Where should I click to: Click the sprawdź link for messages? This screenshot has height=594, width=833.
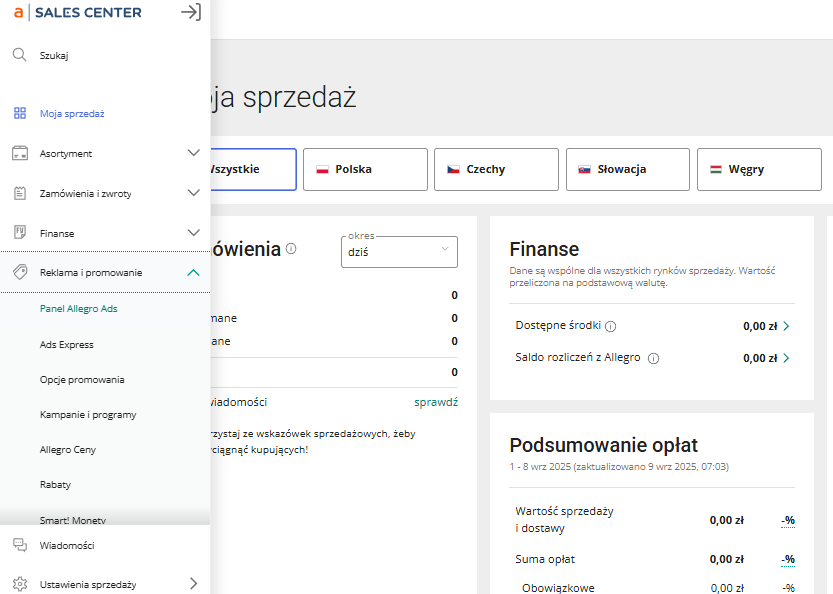point(436,402)
